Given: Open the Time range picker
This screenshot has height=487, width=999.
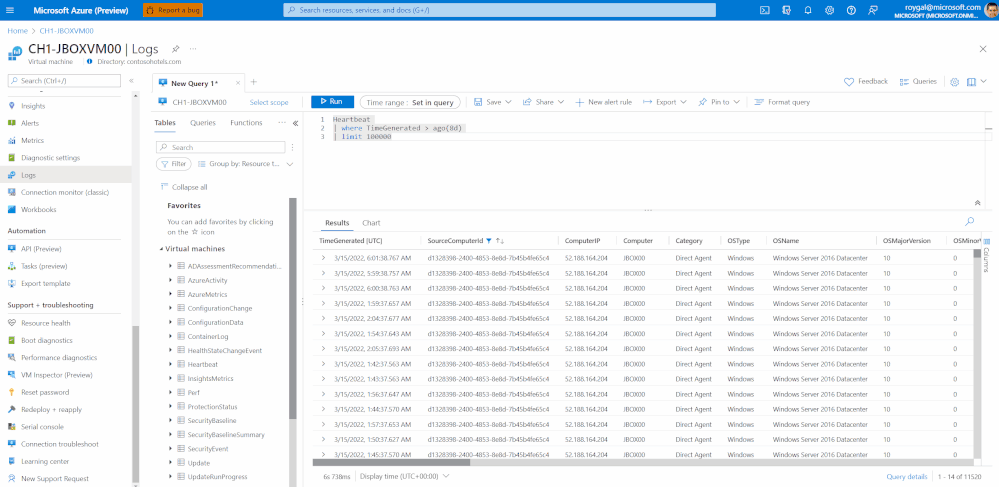Looking at the screenshot, I should click(x=410, y=102).
